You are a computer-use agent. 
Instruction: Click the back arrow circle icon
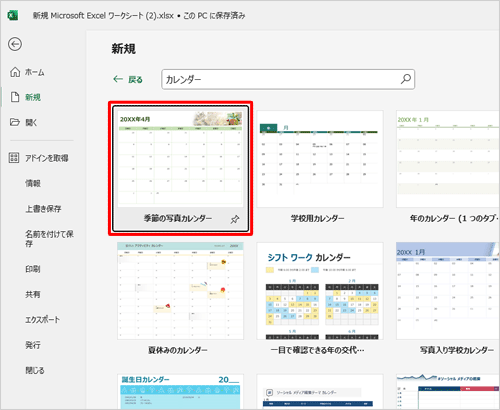point(15,44)
